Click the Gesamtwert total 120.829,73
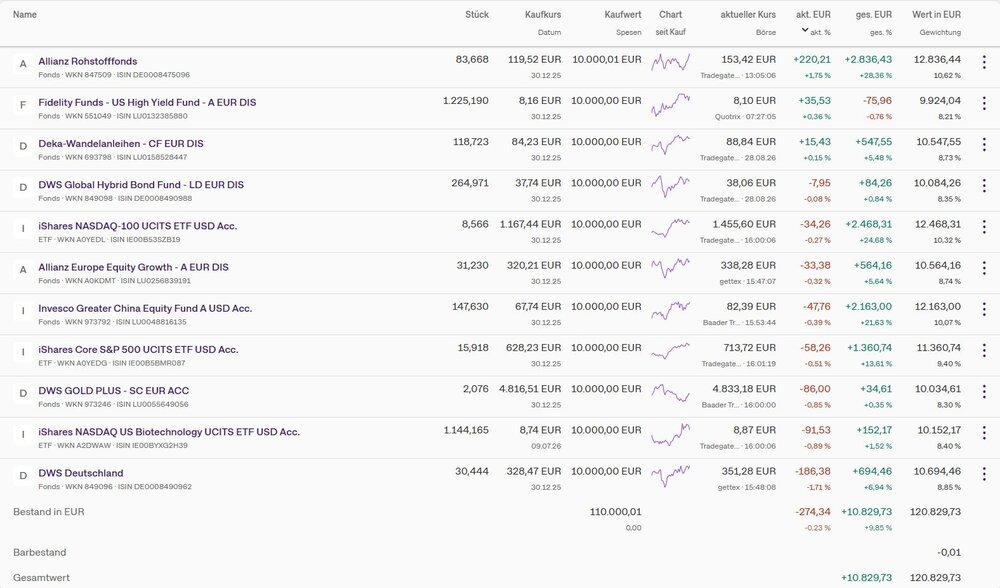 935,578
